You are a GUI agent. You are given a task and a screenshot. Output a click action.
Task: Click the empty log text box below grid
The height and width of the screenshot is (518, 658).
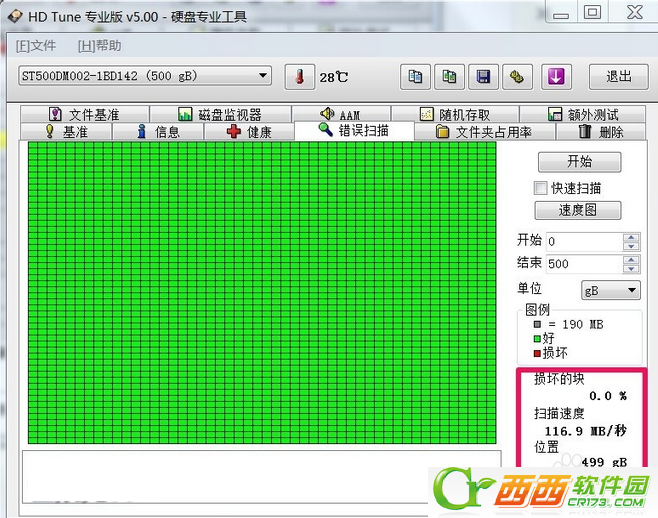click(262, 476)
